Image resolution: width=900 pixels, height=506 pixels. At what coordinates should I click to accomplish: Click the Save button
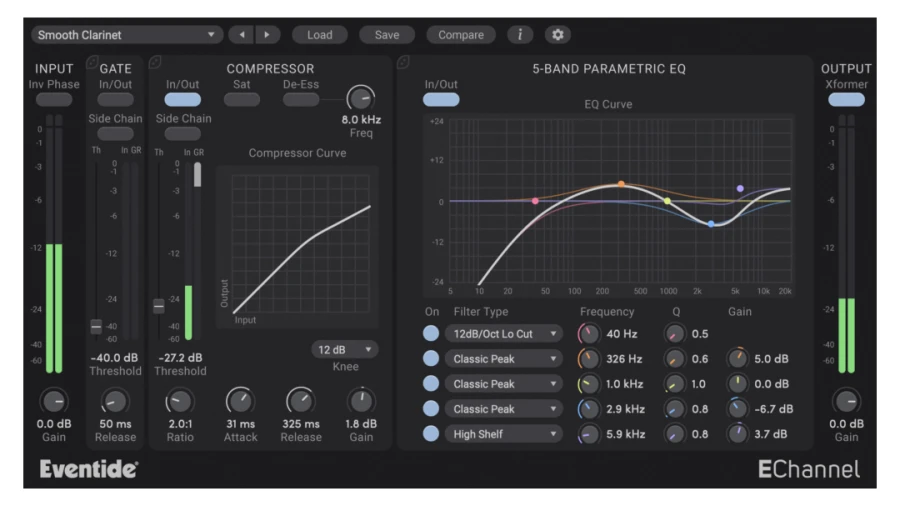tap(387, 35)
